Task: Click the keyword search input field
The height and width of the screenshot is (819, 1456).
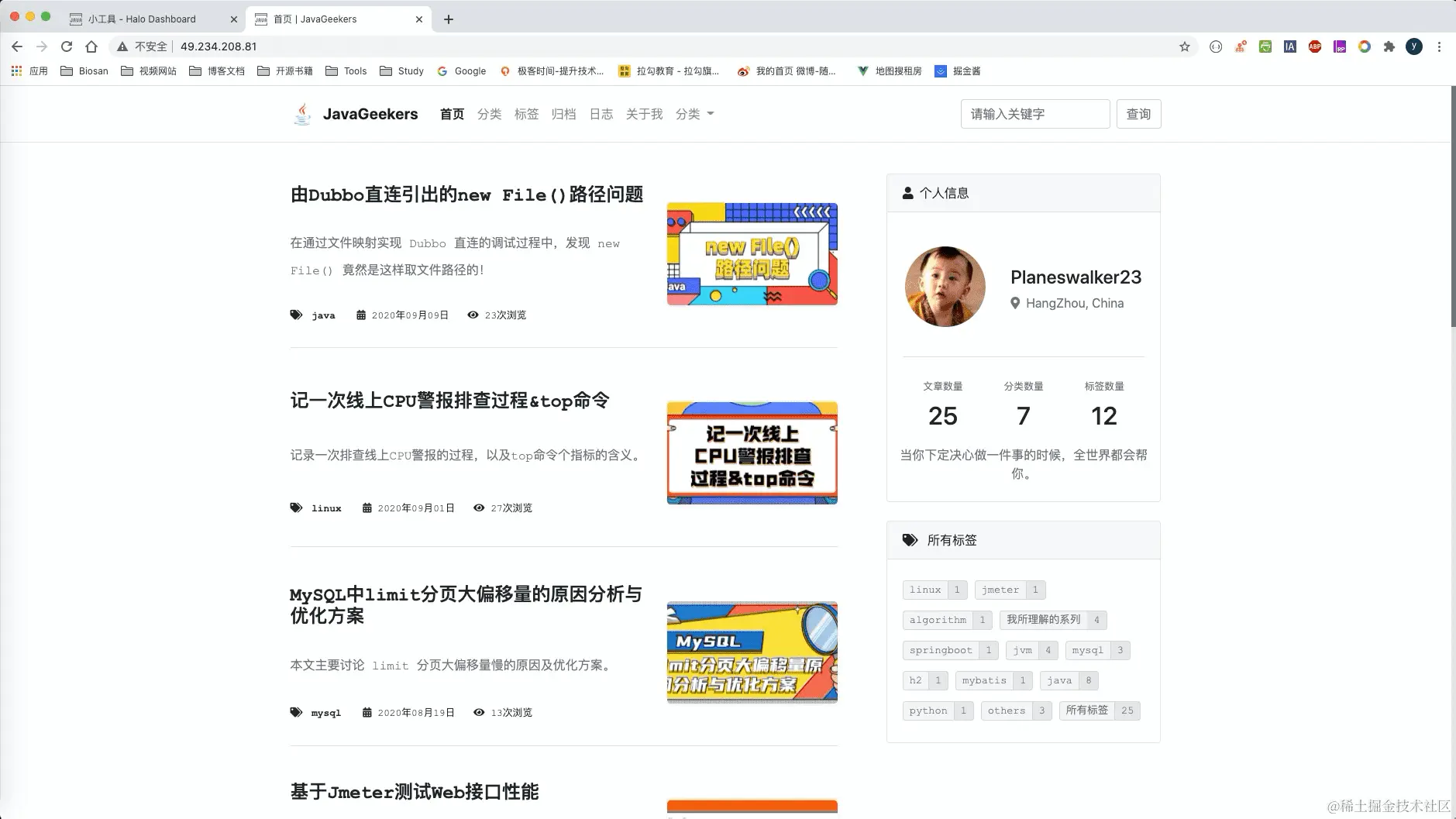Action: pos(1034,114)
